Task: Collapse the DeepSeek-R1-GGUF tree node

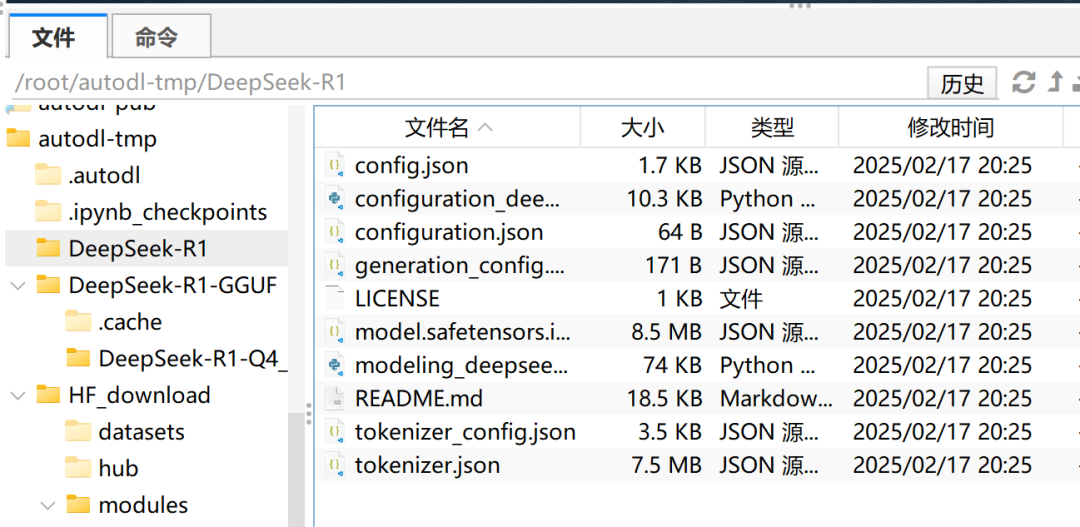Action: click(x=19, y=285)
